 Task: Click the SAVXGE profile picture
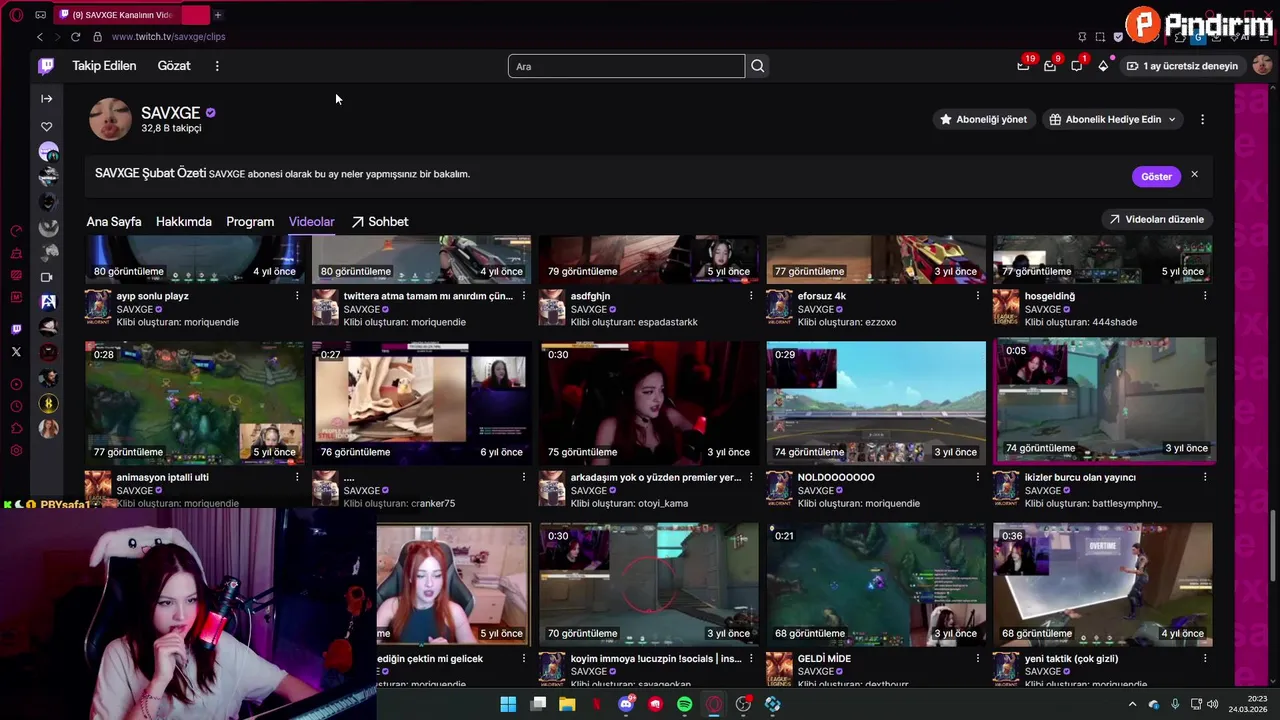pyautogui.click(x=110, y=119)
